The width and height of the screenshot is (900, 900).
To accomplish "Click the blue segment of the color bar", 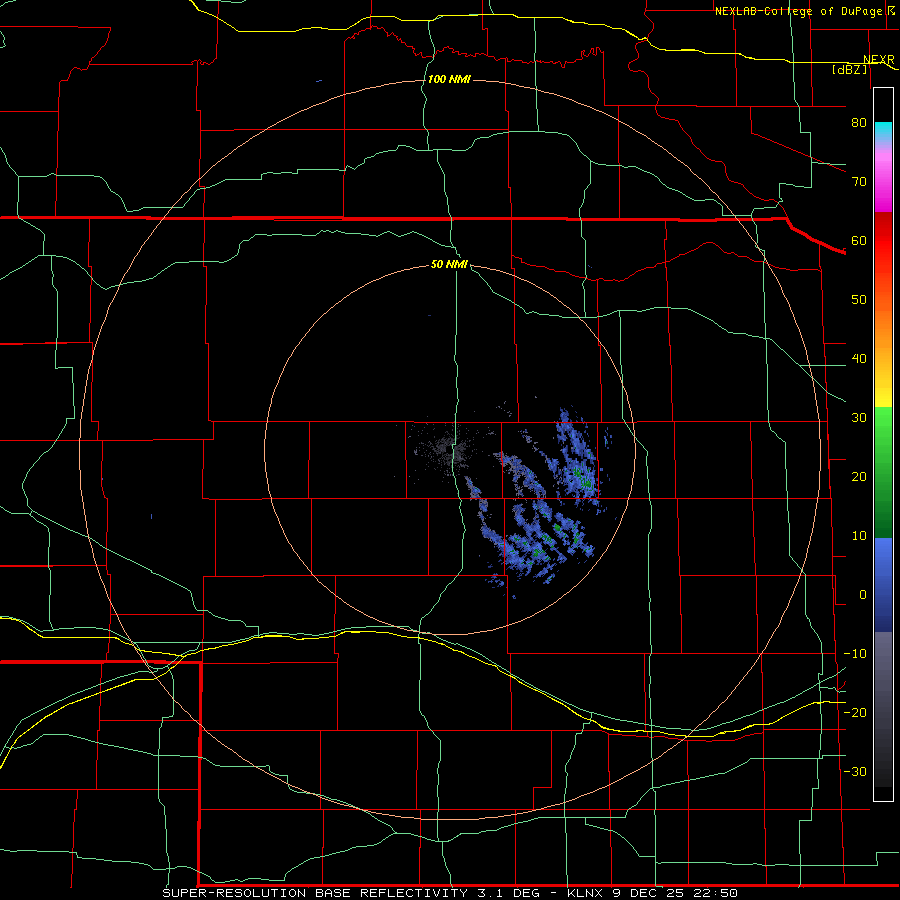I will (x=883, y=584).
